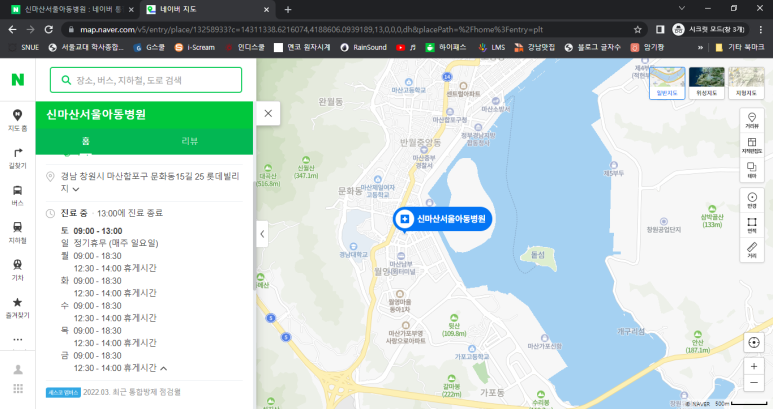The image size is (773, 409).
Task: Select 지형지도 terrain map thumbnail
Action: click(x=746, y=83)
